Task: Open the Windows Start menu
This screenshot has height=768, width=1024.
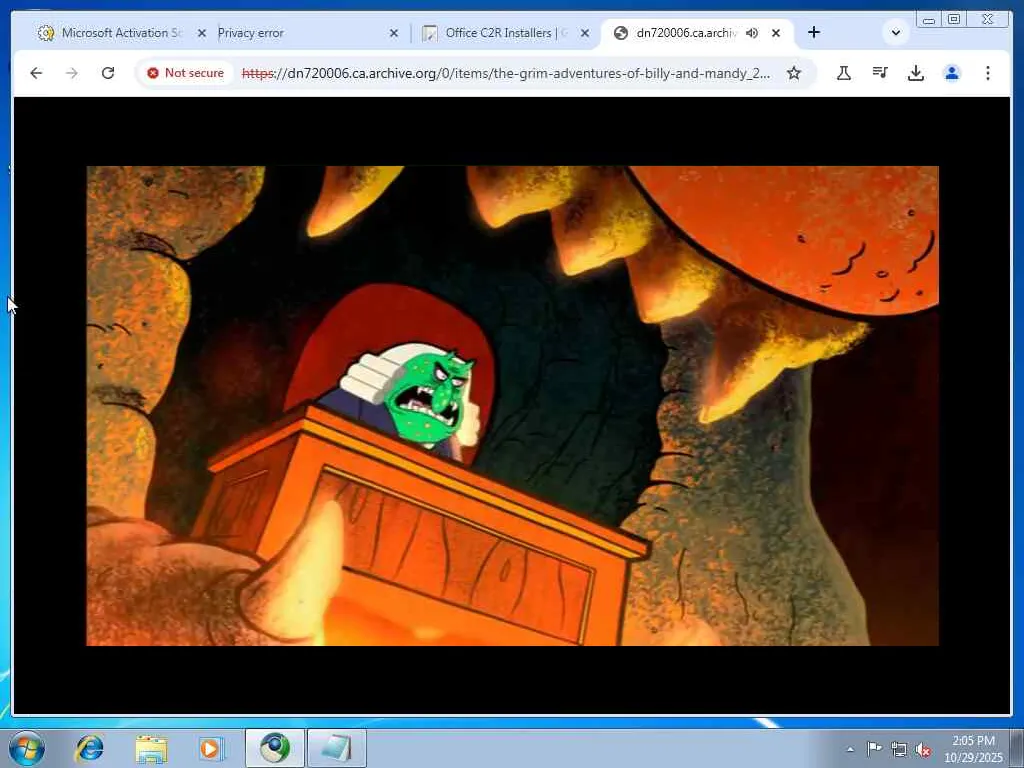Action: click(x=27, y=748)
